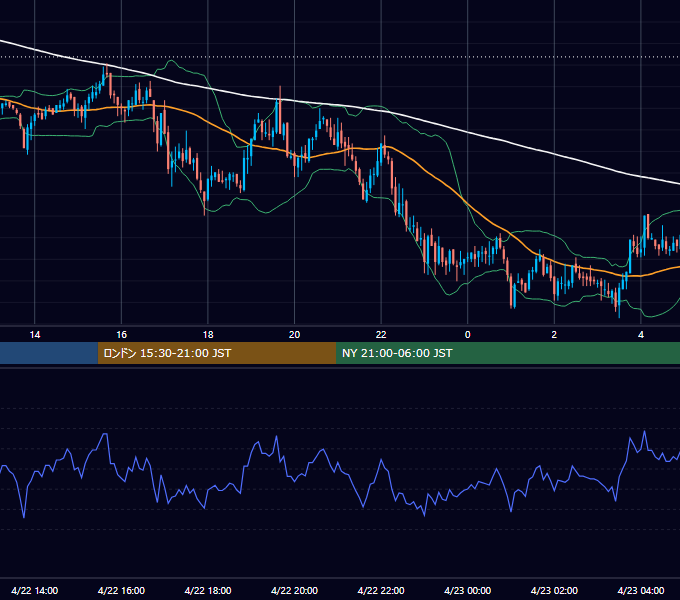Click the 4/23 00:00 date label
The image size is (680, 600).
pos(468,590)
